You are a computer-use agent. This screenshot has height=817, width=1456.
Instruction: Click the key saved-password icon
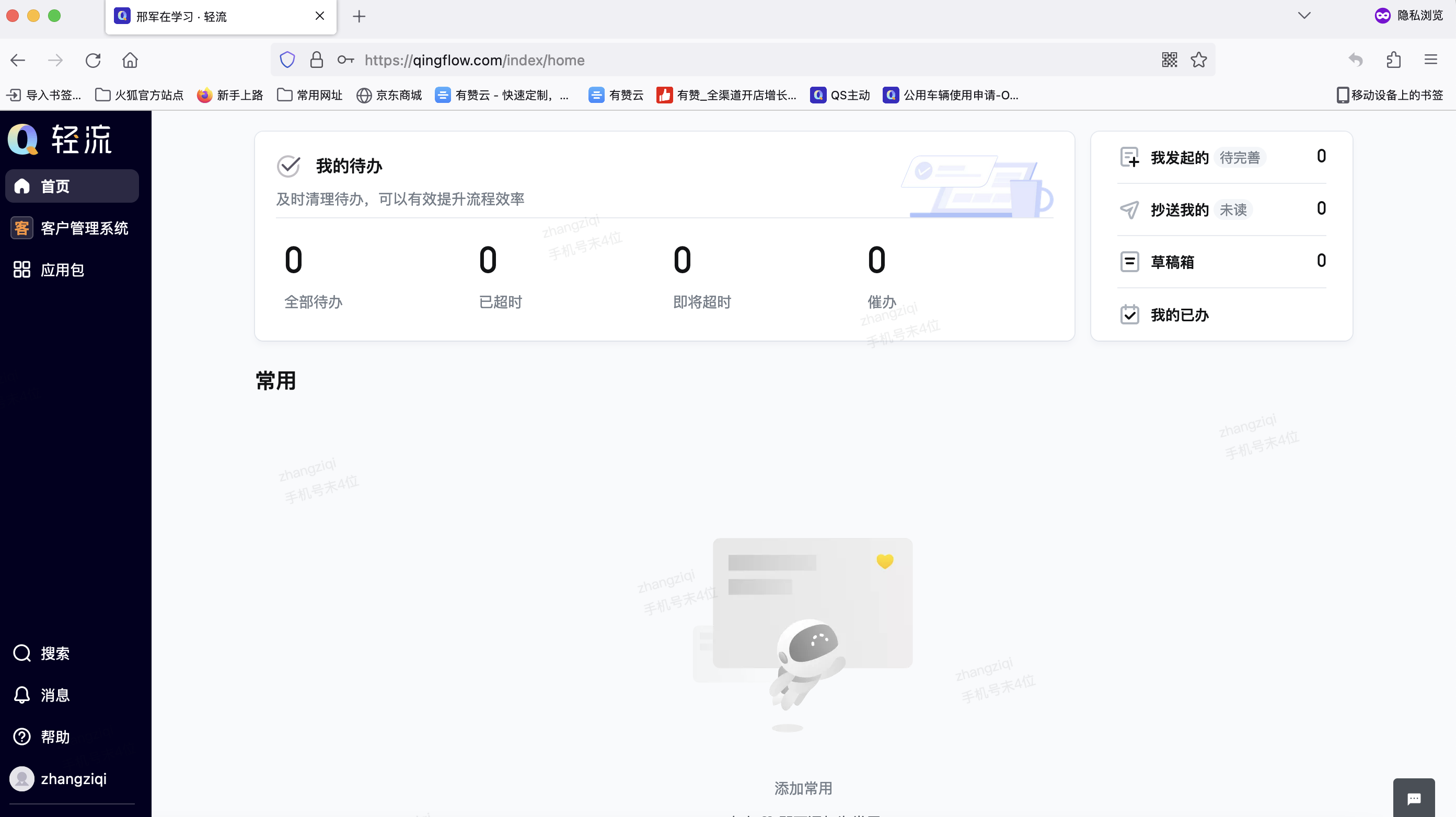[x=345, y=60]
